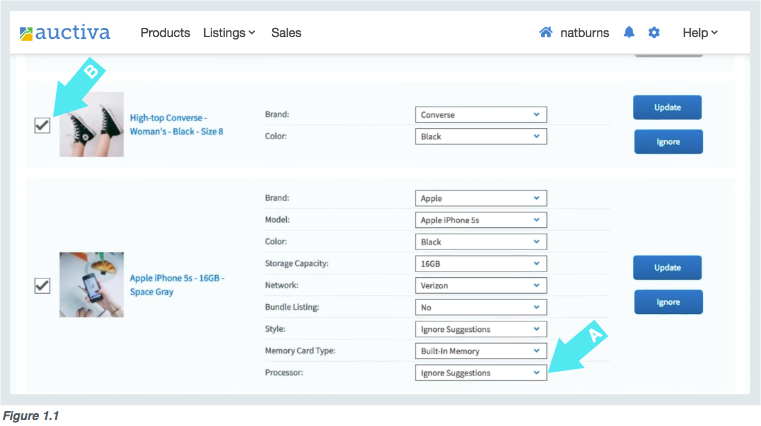Screen dimensions: 761x426
Task: Open the Brand dropdown showing Apple
Action: (480, 198)
